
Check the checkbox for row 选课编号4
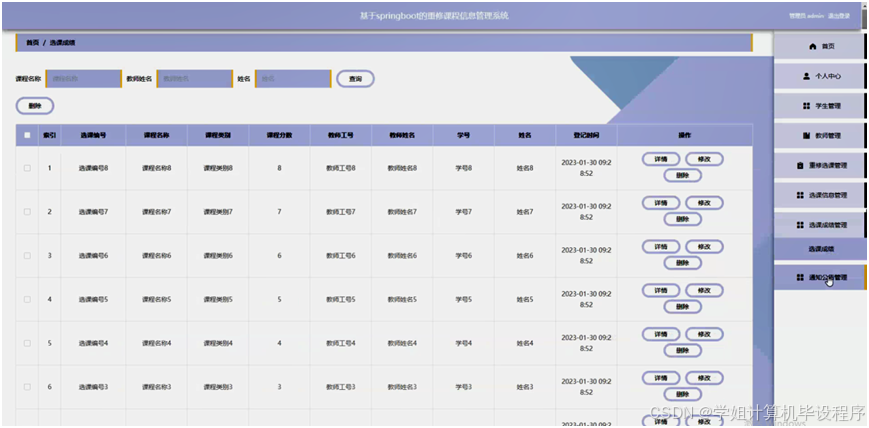tap(27, 343)
